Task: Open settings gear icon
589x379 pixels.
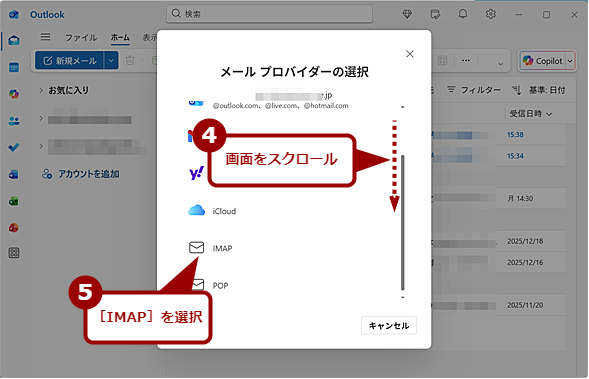Action: click(x=490, y=14)
